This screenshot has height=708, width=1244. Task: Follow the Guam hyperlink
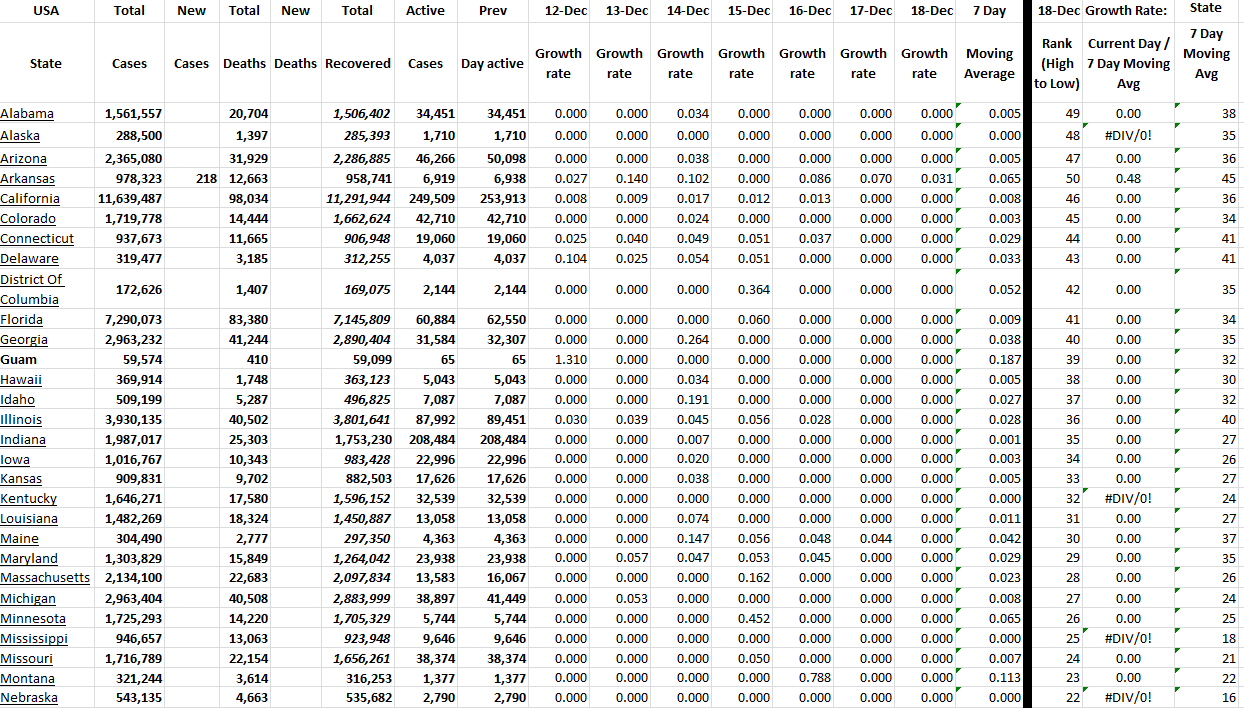pos(20,359)
